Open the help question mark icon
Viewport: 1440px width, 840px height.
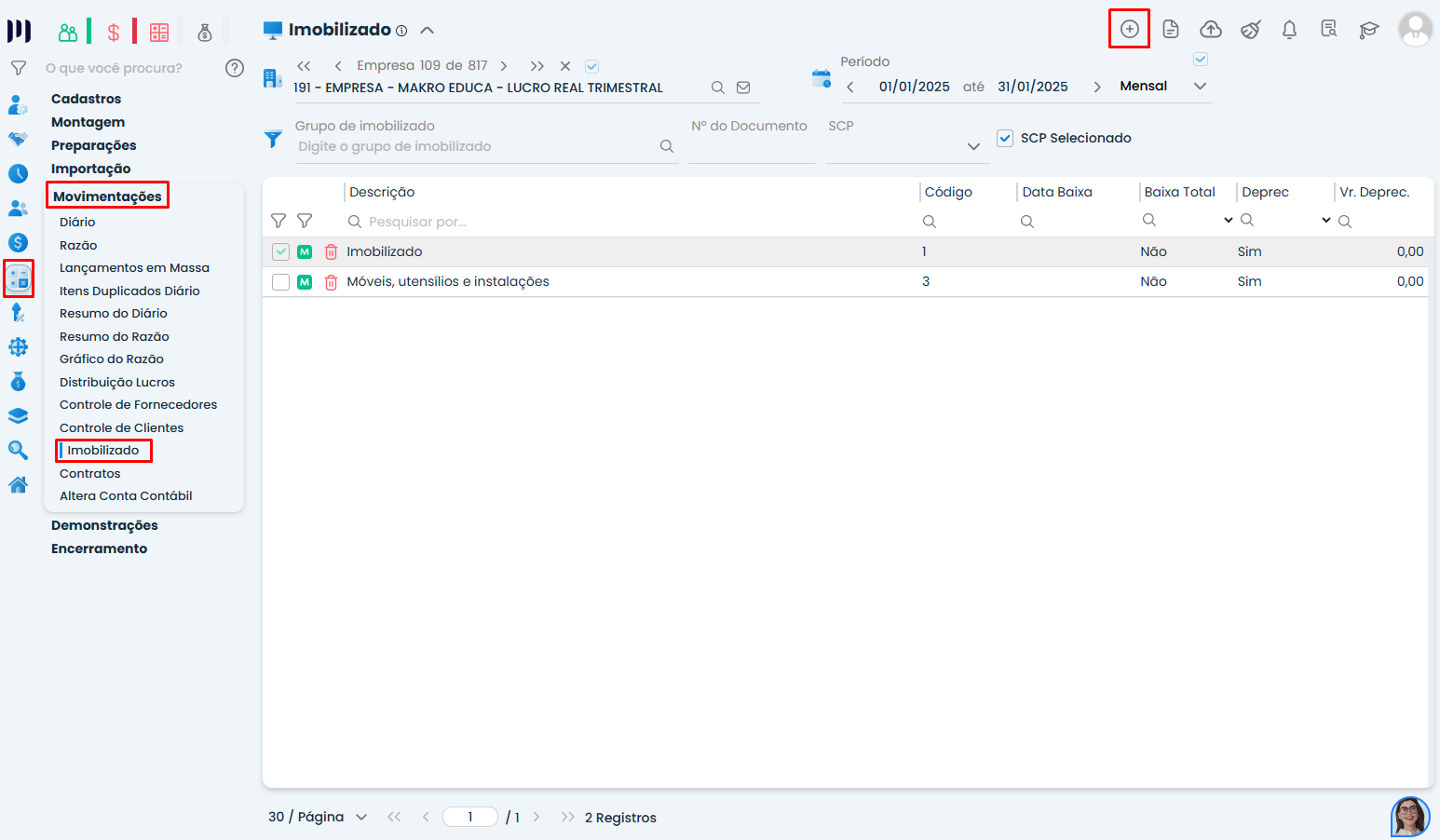[235, 67]
